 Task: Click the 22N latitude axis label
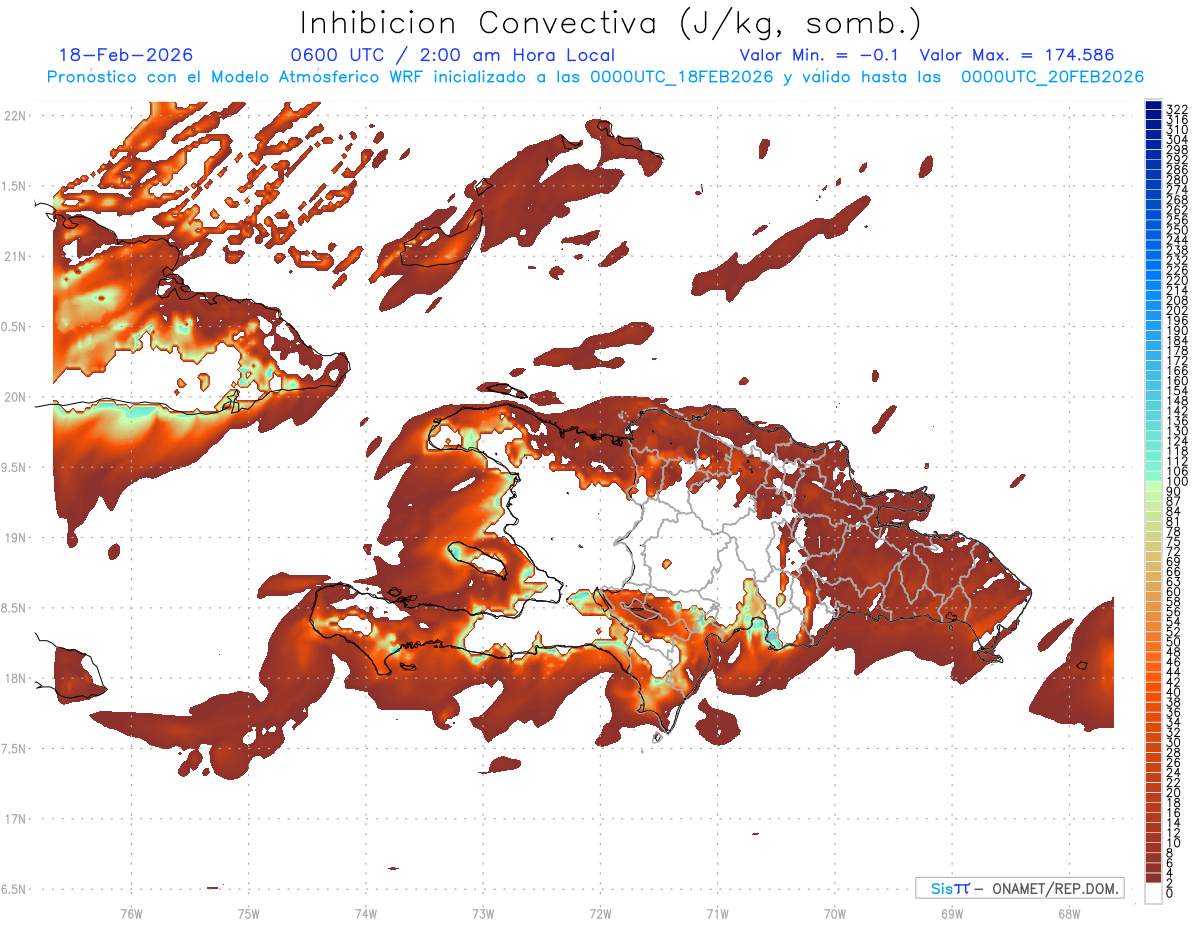(x=15, y=115)
